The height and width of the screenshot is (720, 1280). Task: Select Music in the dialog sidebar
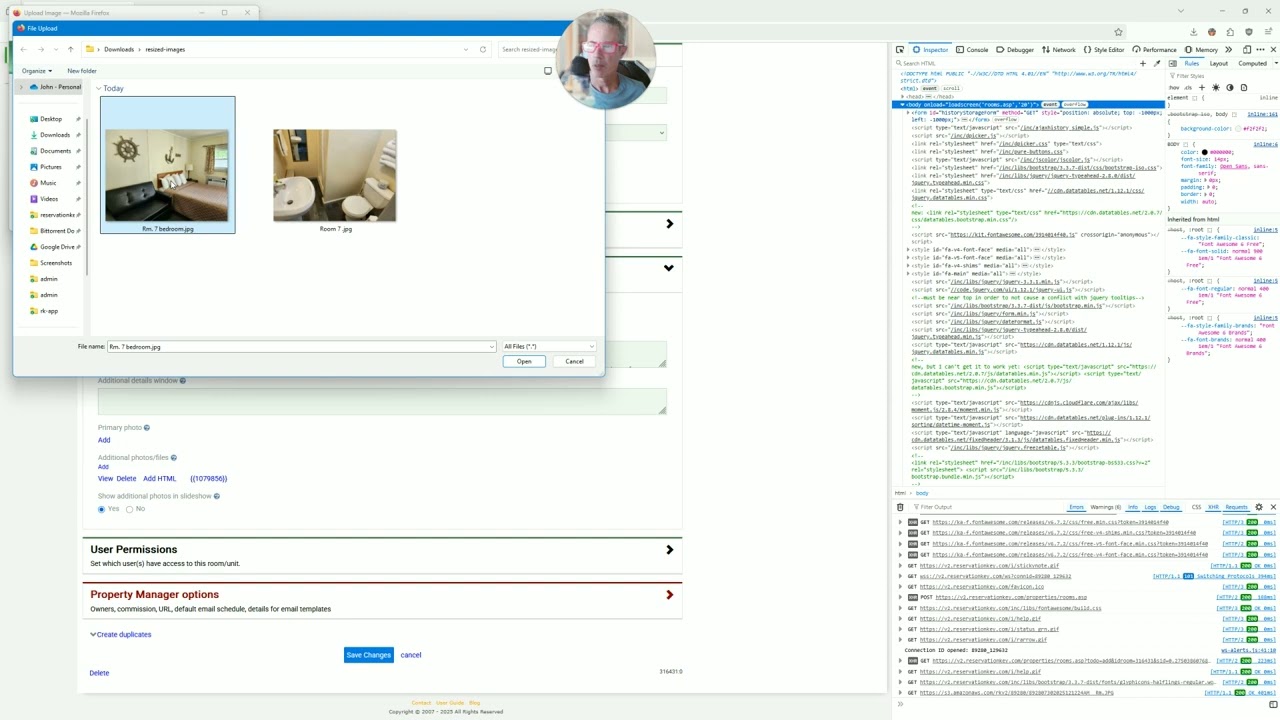48,183
